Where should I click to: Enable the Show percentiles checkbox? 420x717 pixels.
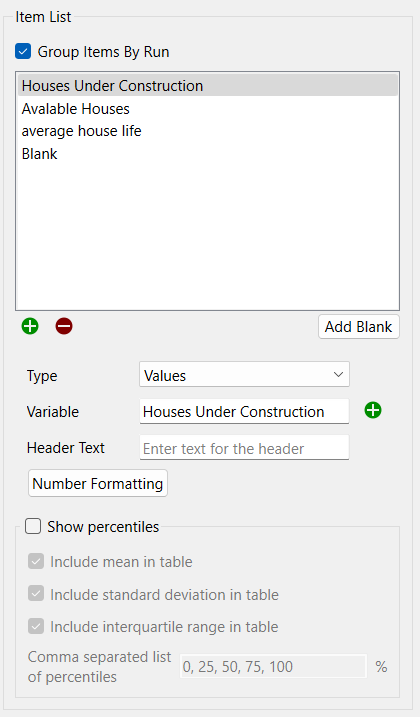(33, 526)
